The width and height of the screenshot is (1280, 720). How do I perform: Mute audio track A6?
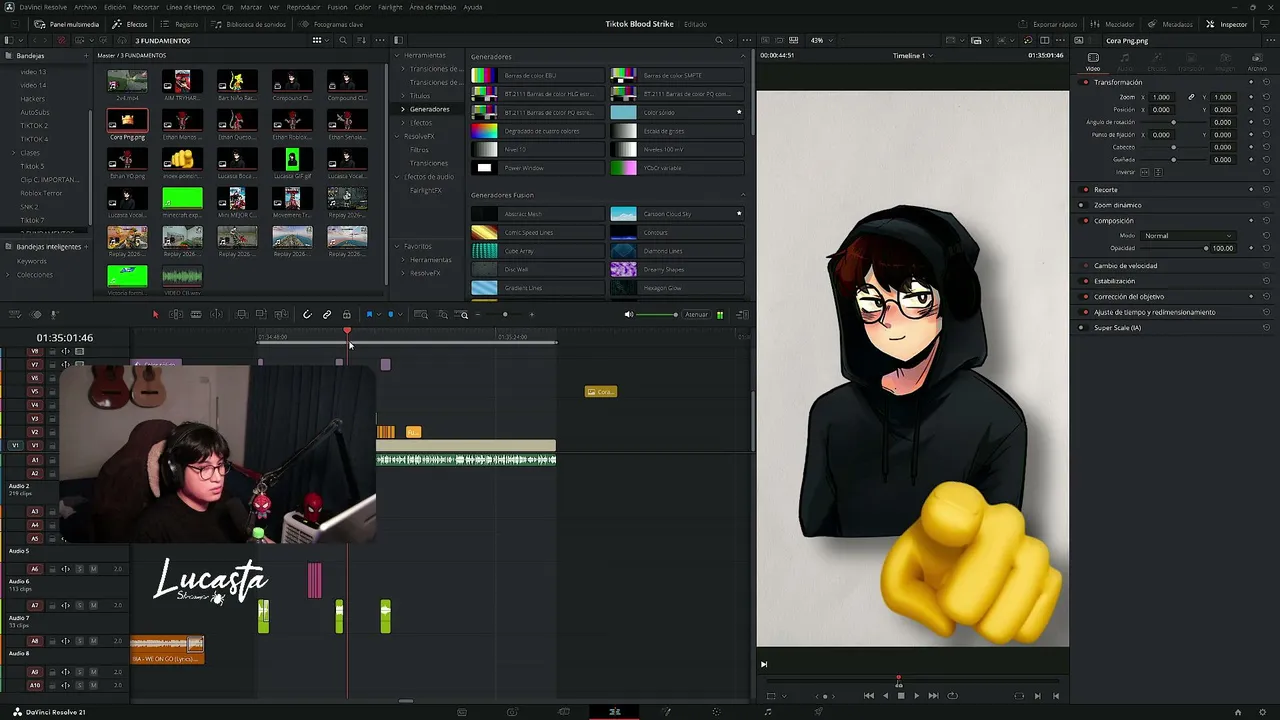click(93, 569)
